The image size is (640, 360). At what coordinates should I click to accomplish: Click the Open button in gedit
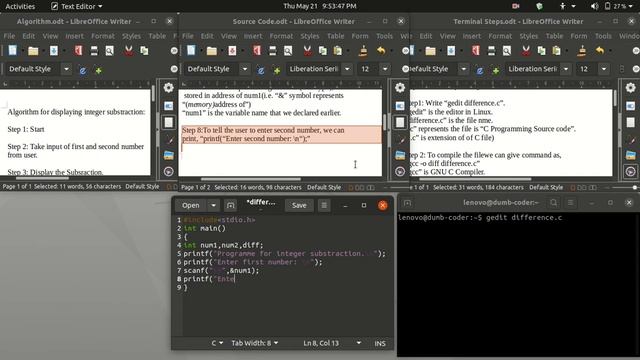click(191, 205)
